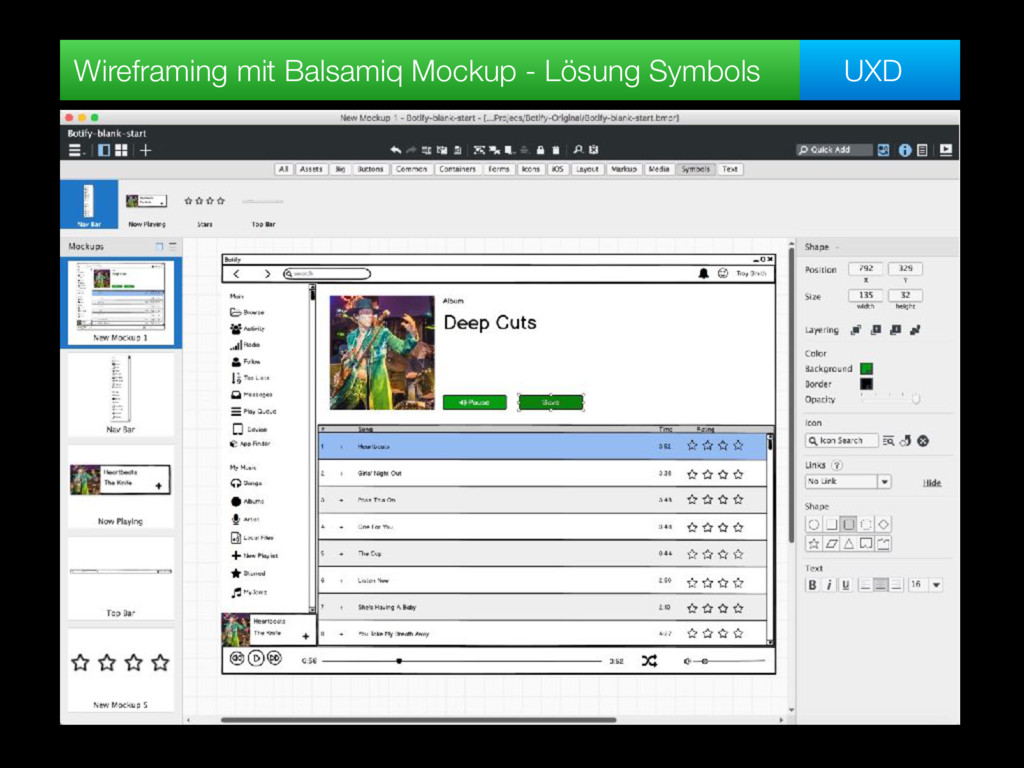Viewport: 1024px width, 768px height.
Task: Add a new mockup with plus icon
Action: pos(146,150)
